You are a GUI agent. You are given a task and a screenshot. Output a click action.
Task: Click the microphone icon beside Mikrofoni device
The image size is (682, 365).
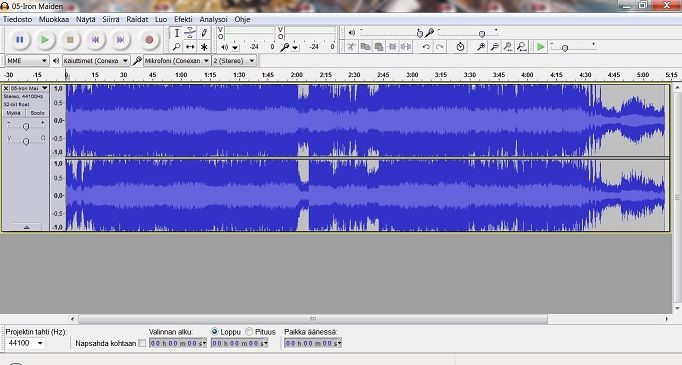137,60
